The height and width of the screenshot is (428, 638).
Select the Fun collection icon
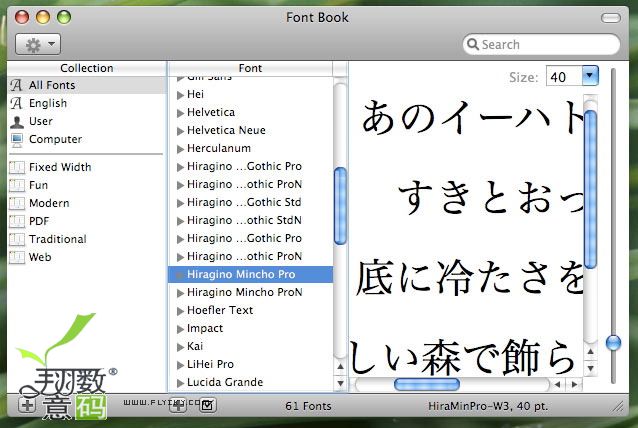pos(17,185)
